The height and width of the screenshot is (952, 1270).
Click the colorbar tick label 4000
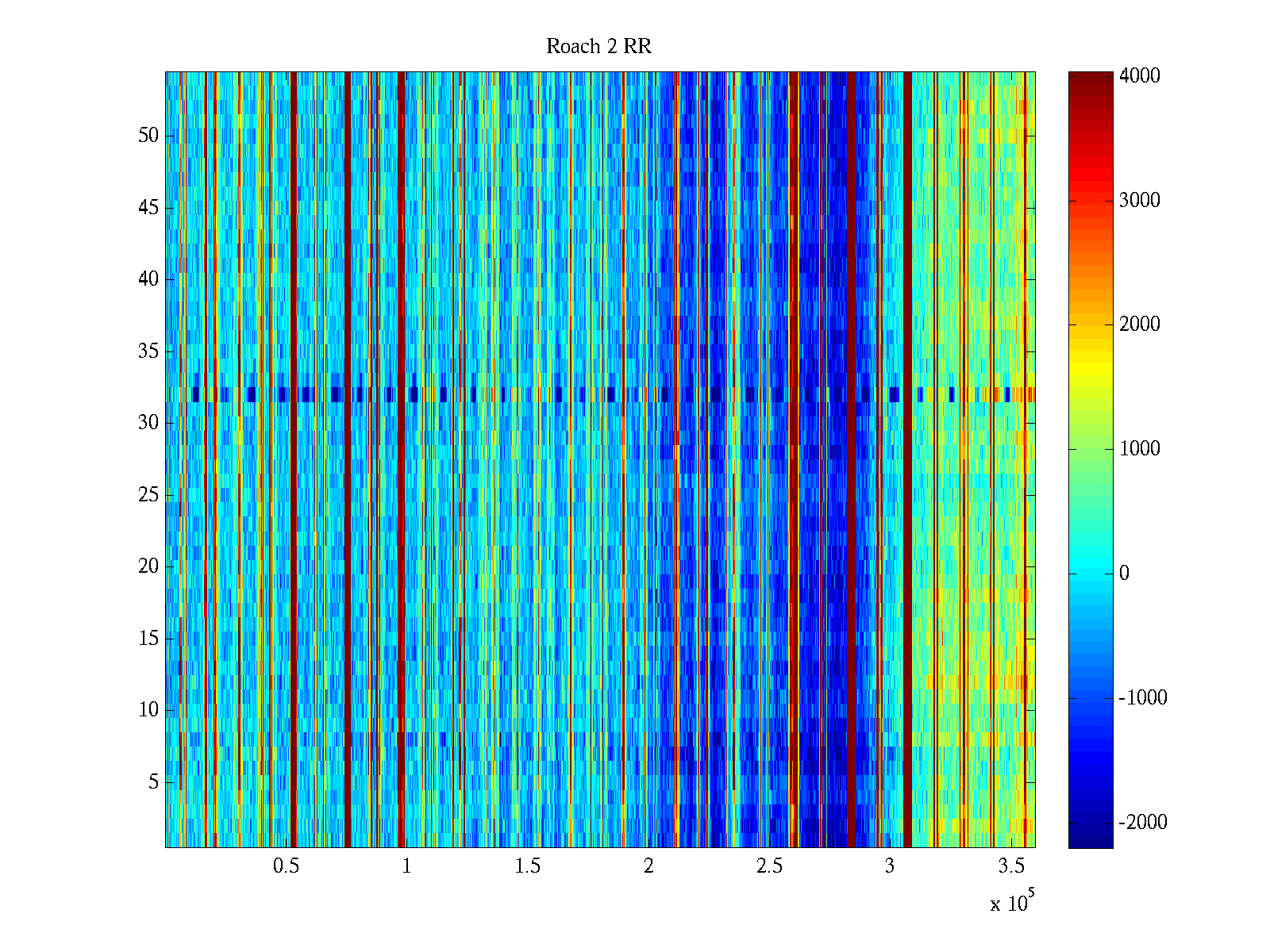coord(1139,76)
